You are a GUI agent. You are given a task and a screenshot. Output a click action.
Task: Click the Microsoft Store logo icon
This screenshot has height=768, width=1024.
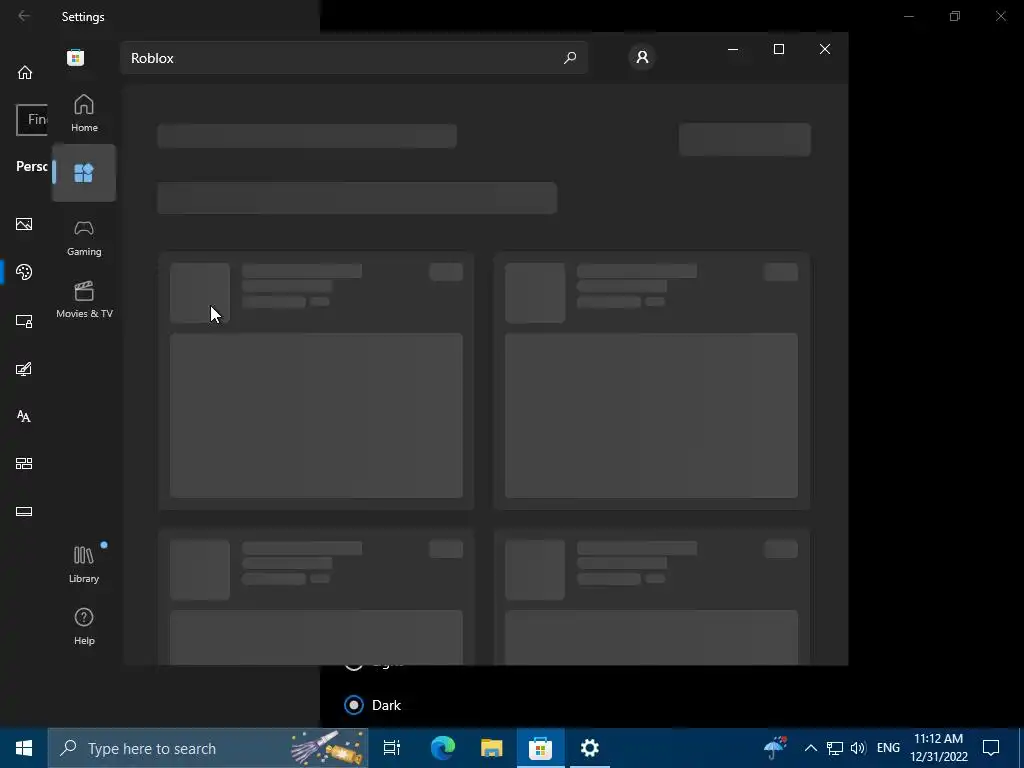pos(75,57)
